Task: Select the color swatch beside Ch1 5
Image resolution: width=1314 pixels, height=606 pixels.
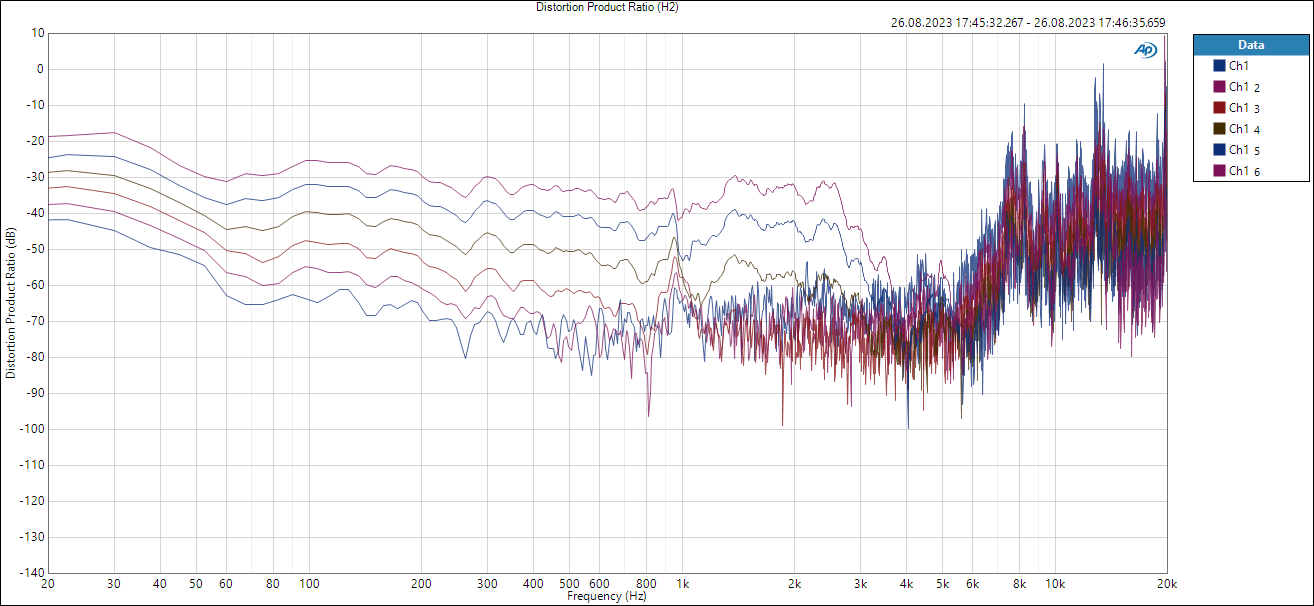Action: pos(1219,149)
